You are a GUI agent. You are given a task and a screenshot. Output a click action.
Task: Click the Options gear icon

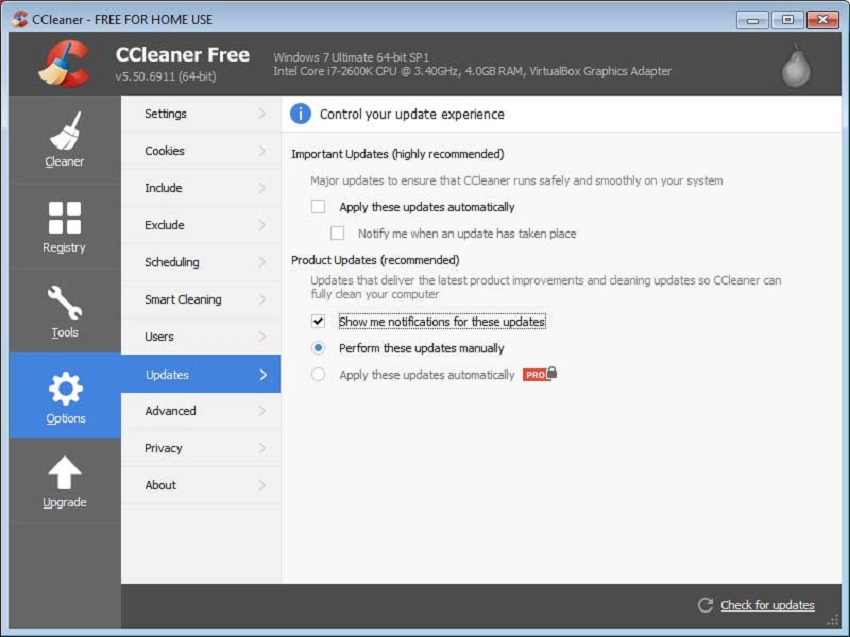(65, 388)
